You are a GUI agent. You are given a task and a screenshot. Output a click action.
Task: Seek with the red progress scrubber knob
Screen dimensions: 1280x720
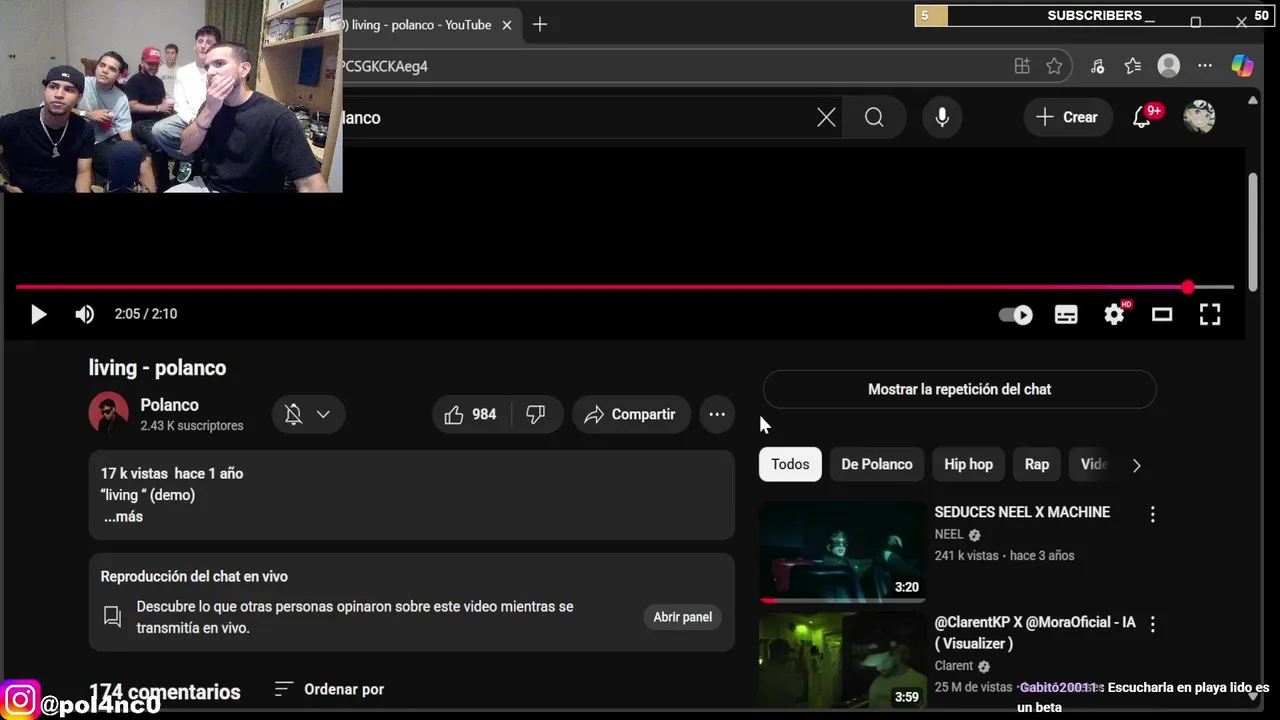pyautogui.click(x=1187, y=287)
